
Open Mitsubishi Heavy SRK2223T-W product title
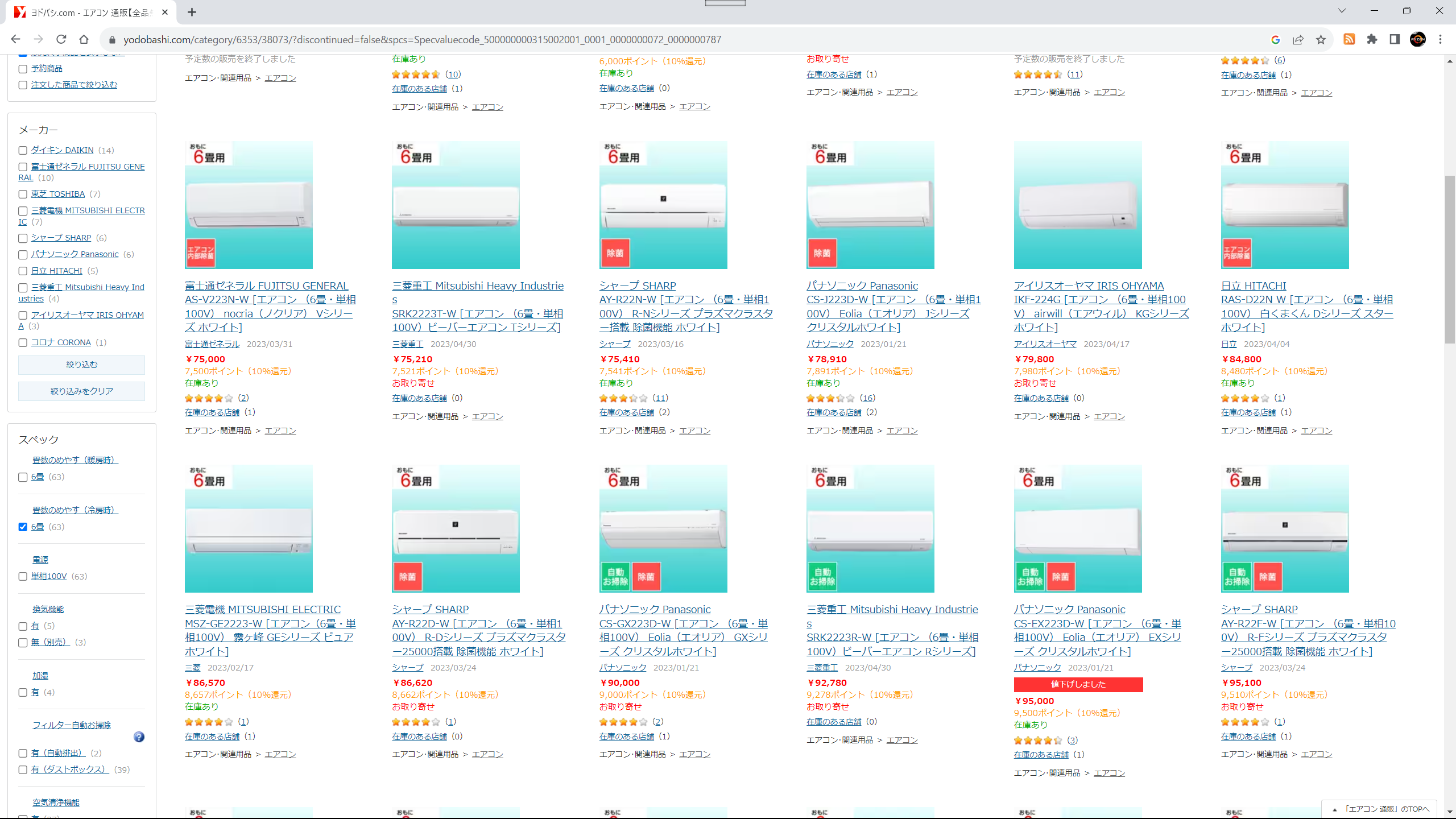(x=478, y=307)
